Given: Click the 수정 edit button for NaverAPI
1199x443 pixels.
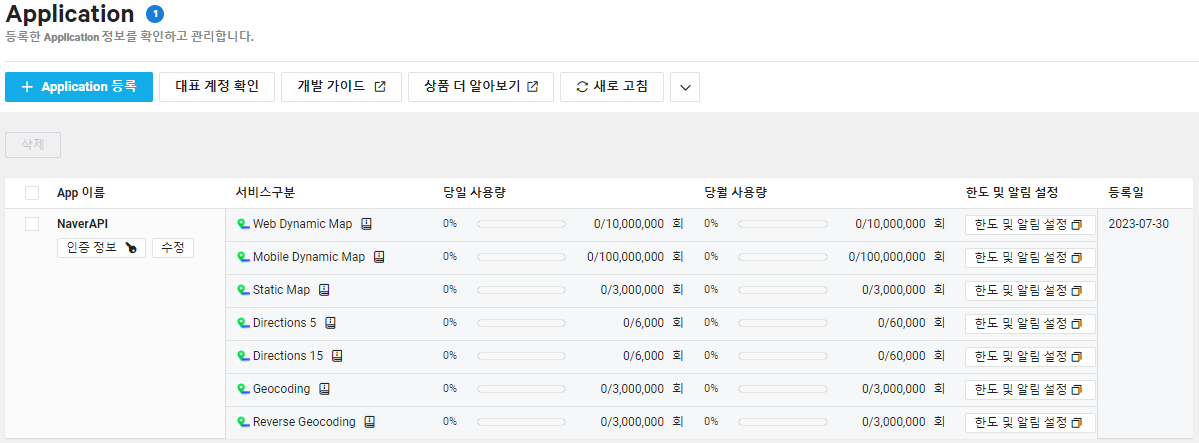Looking at the screenshot, I should (x=173, y=248).
